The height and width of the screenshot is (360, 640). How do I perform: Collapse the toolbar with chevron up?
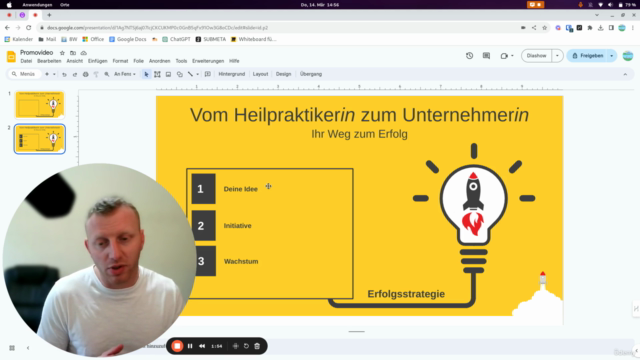click(625, 74)
